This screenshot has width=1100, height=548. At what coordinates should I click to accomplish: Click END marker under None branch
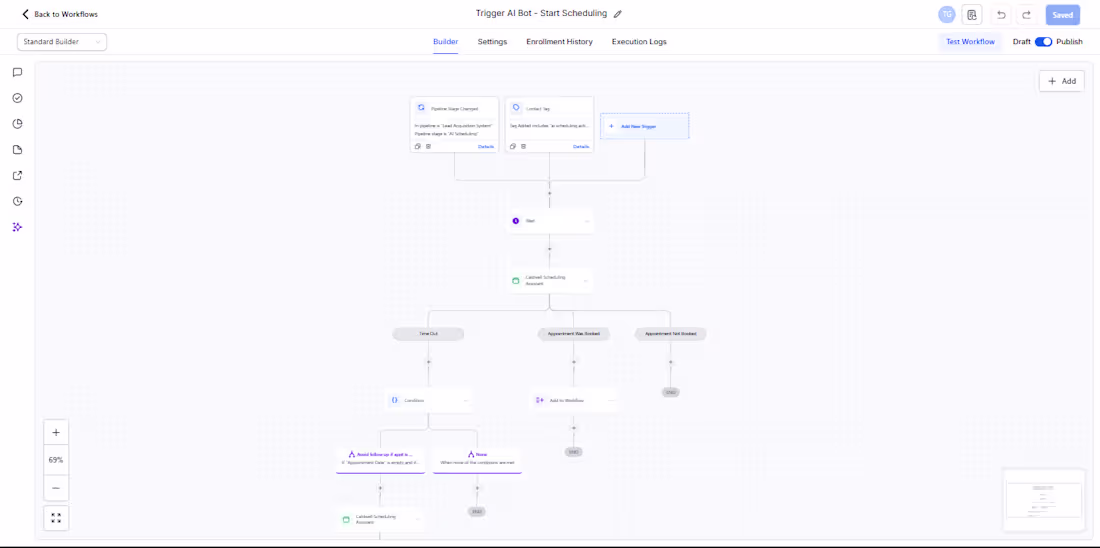point(477,512)
